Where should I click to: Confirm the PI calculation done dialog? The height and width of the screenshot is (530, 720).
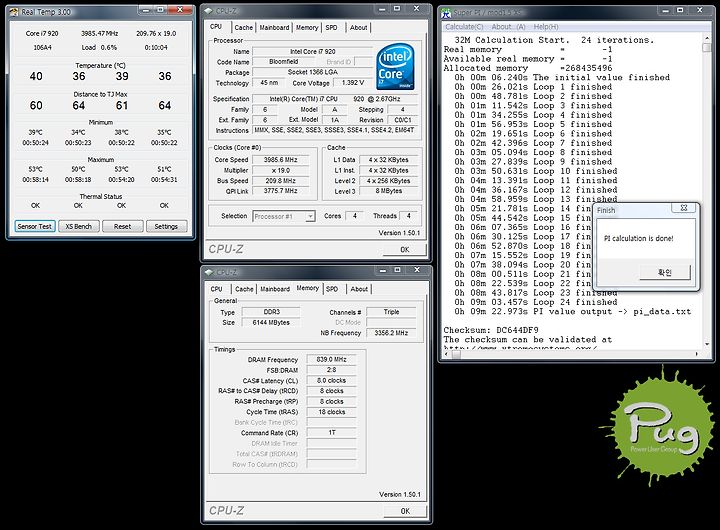[665, 272]
